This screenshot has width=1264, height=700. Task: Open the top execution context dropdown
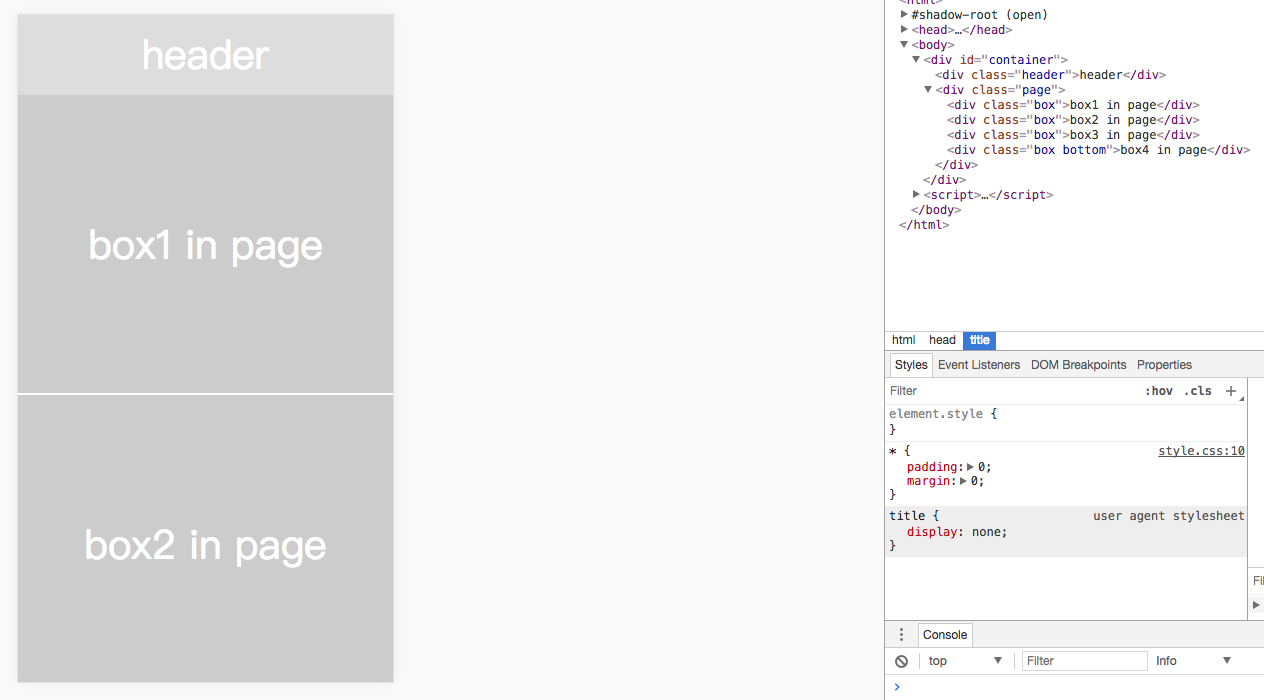[x=965, y=661]
